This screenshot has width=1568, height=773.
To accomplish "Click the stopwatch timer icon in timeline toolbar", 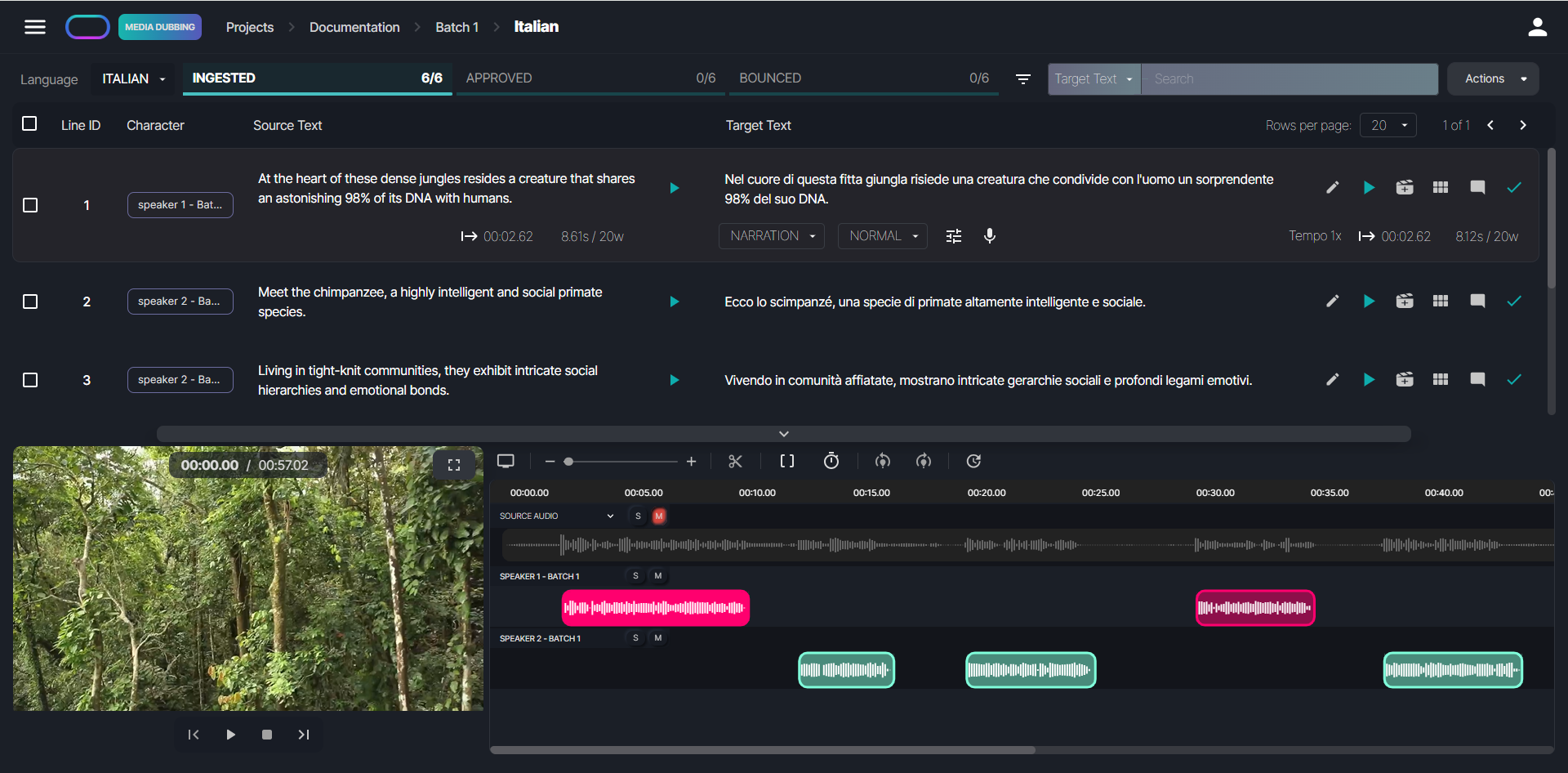I will tap(831, 462).
